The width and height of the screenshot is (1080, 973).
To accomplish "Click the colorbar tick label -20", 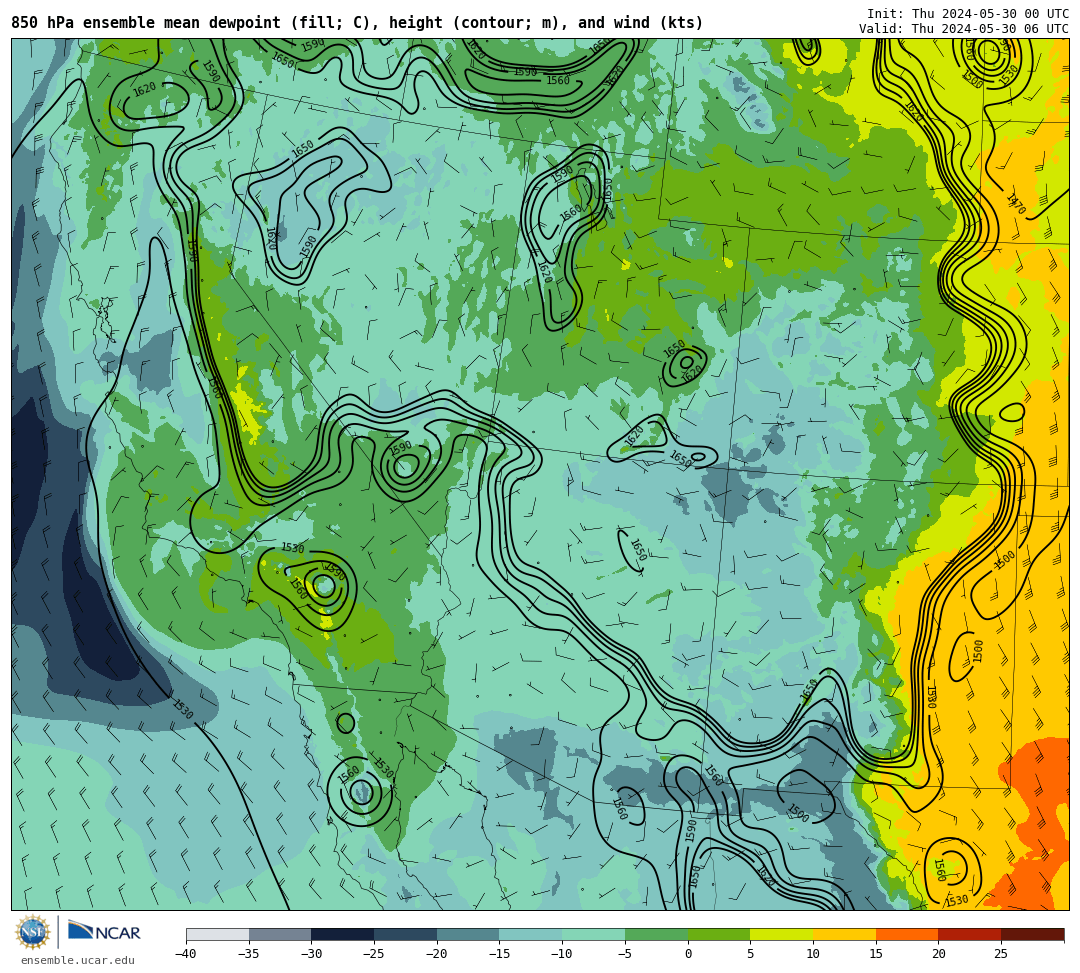I will [x=437, y=954].
